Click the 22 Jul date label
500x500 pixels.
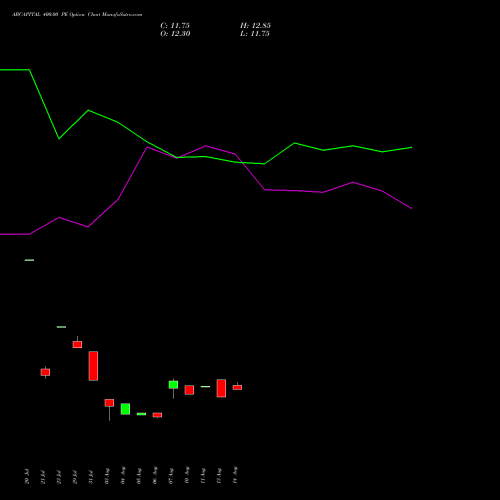tap(59, 477)
